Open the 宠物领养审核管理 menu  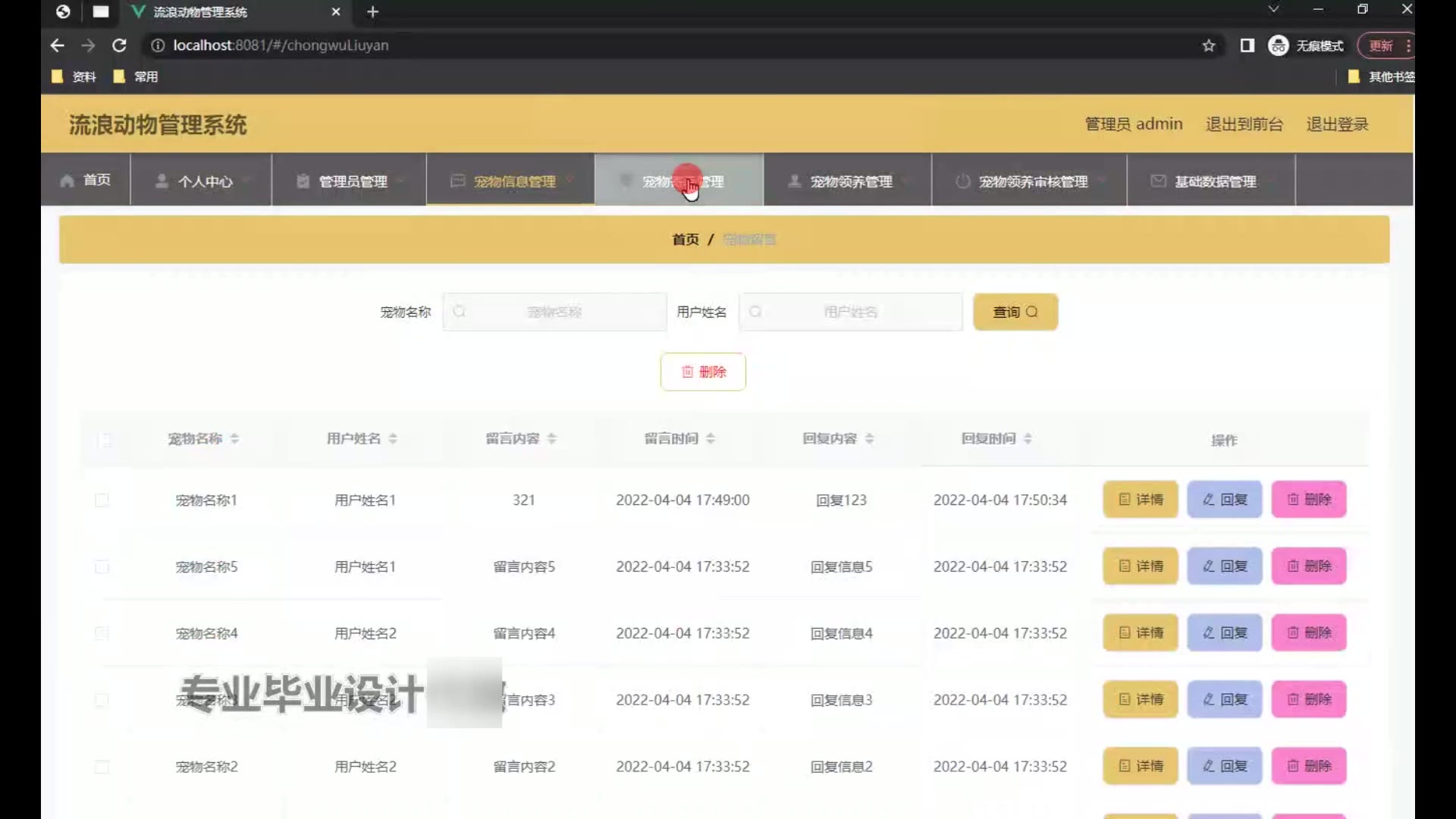tap(1029, 180)
